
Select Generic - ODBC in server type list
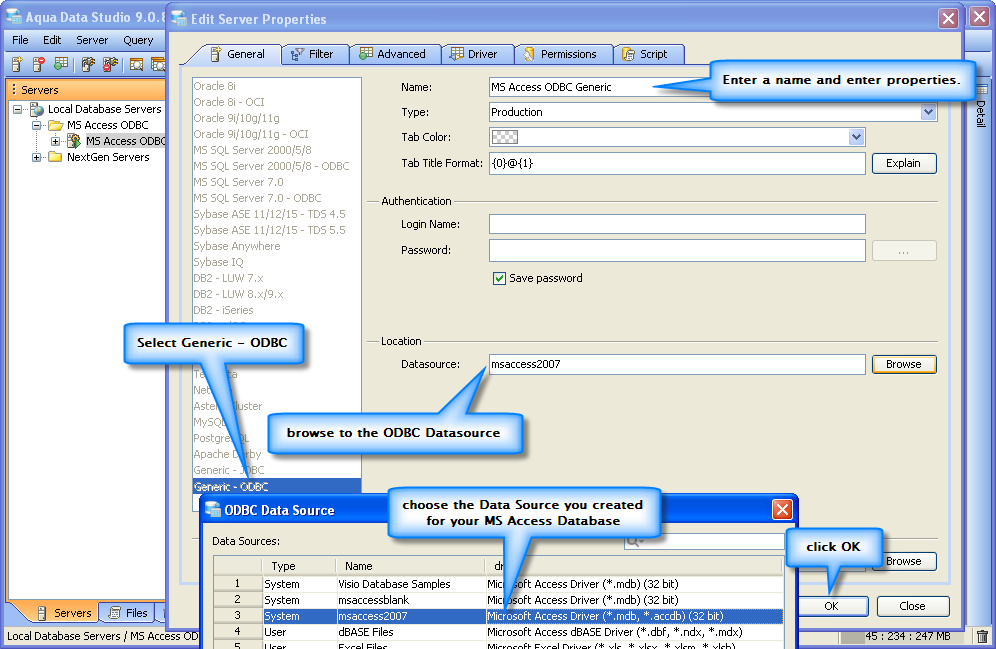[x=277, y=486]
